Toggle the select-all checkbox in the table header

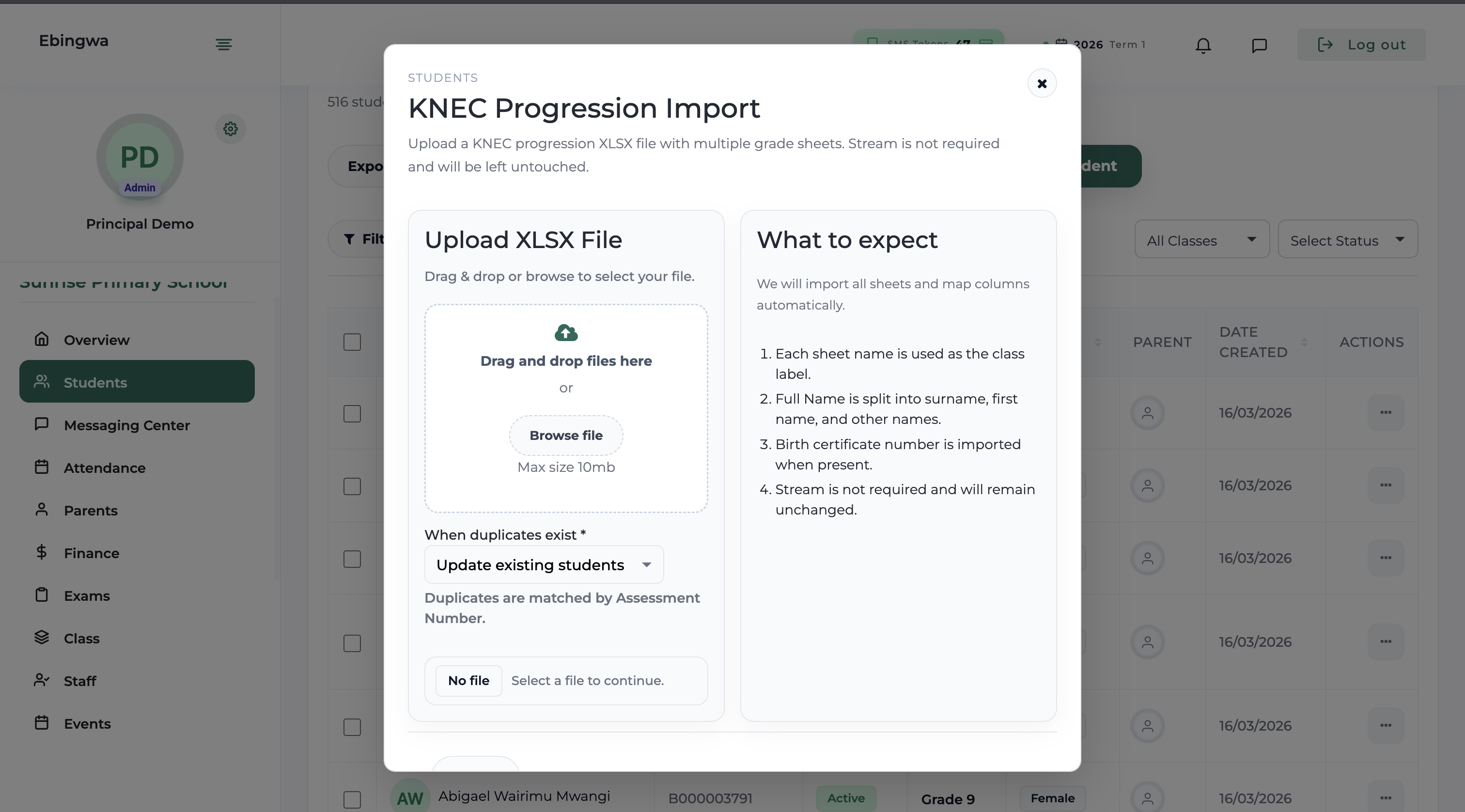pos(353,342)
